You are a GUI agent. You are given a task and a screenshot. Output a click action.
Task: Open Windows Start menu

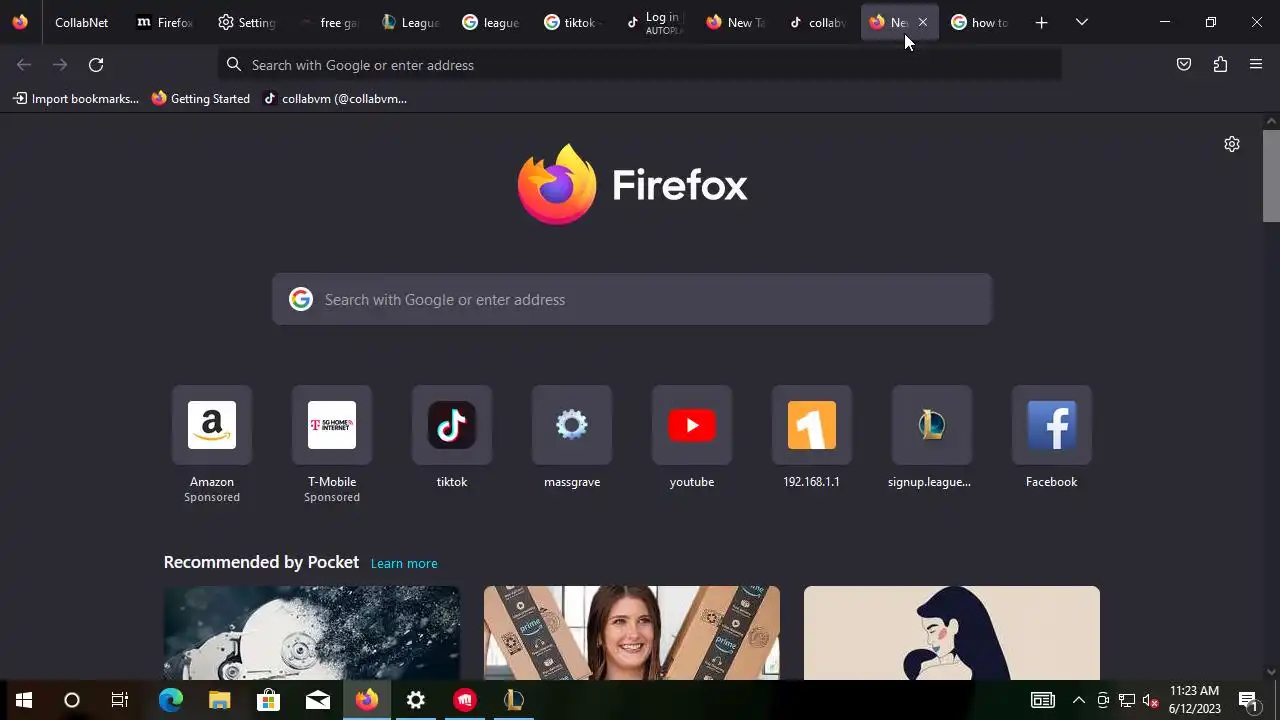point(24,700)
